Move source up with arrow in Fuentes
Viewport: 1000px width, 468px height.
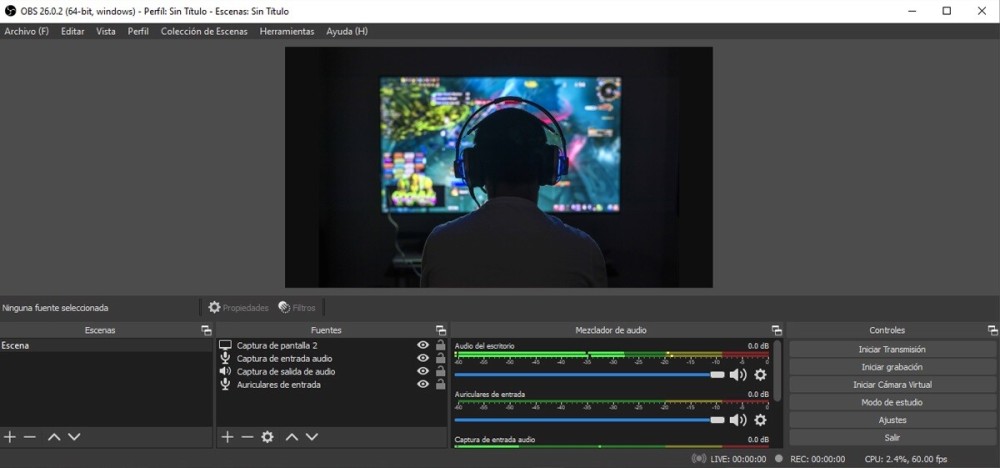(x=291, y=437)
